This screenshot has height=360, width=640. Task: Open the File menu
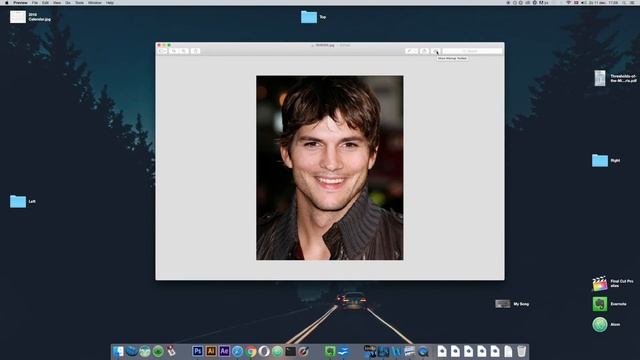[x=35, y=2]
